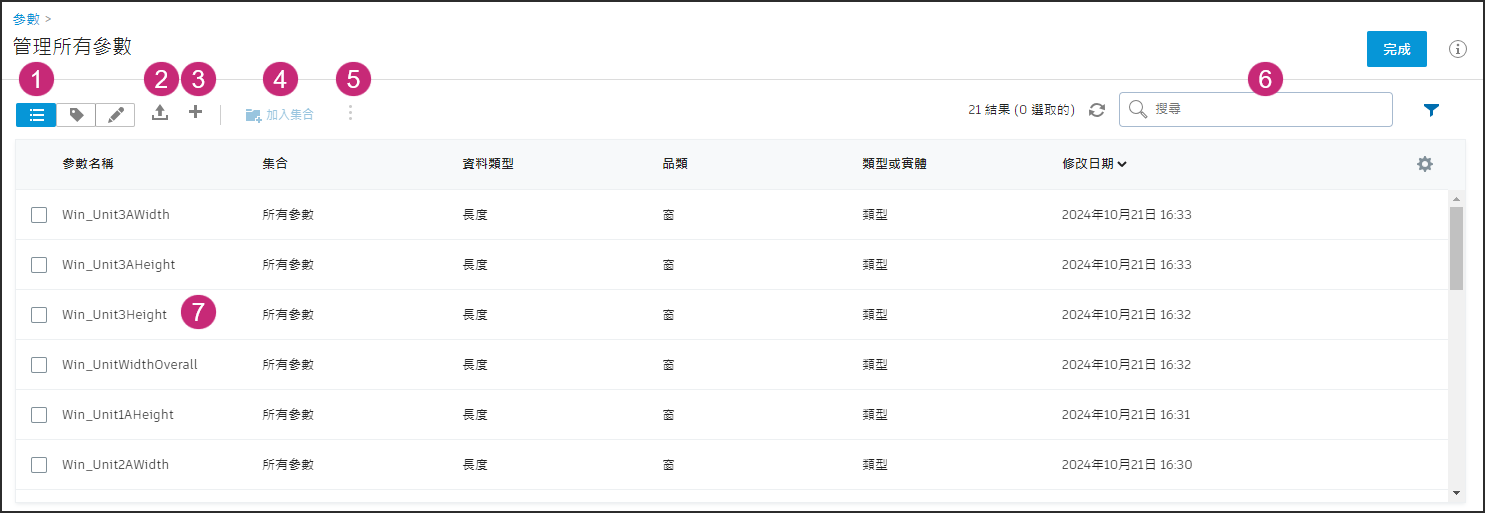Click the scroll-down arrow of the scrollbar
The image size is (1485, 513).
tap(1456, 492)
